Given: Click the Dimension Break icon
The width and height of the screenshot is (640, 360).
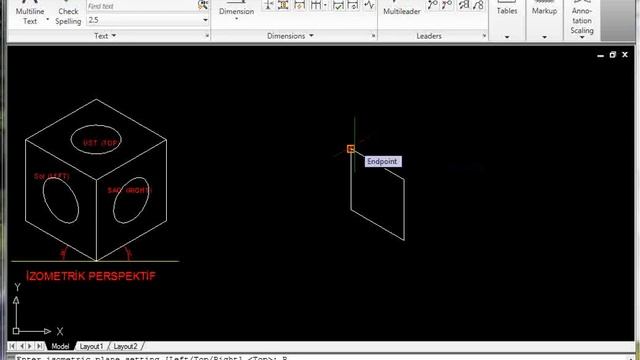Looking at the screenshot, I should 268,5.
